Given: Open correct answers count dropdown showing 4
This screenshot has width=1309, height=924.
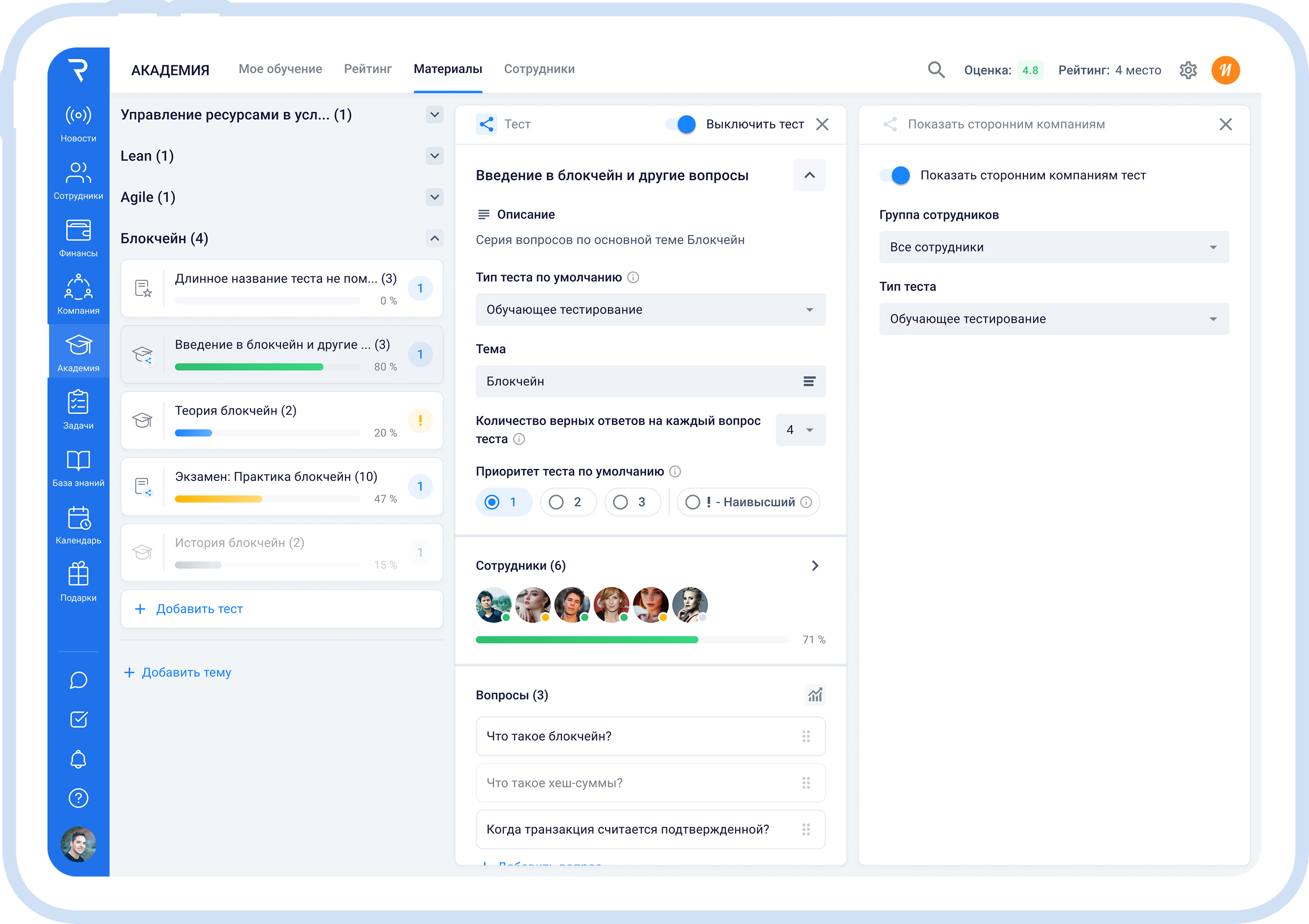Looking at the screenshot, I should tap(801, 430).
